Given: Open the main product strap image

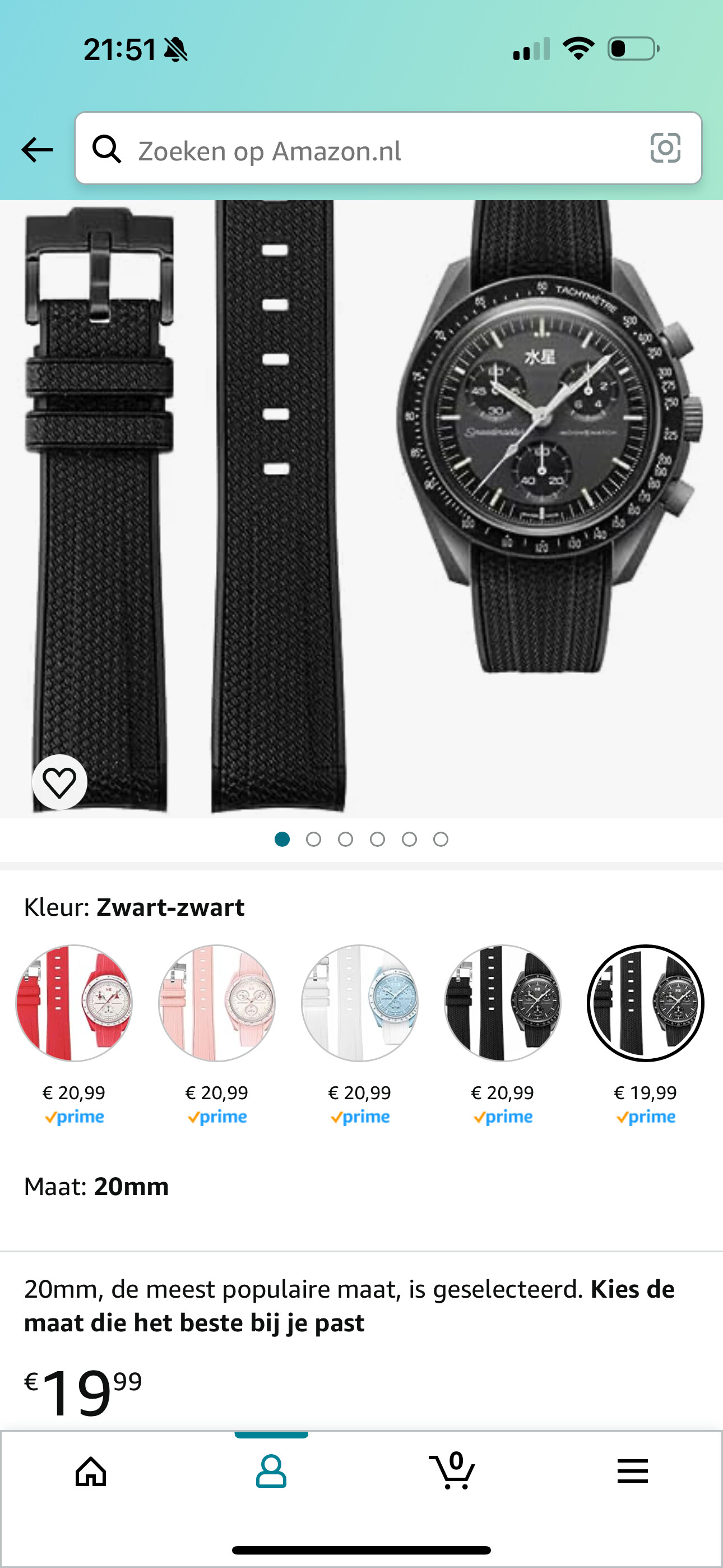Looking at the screenshot, I should (x=361, y=509).
